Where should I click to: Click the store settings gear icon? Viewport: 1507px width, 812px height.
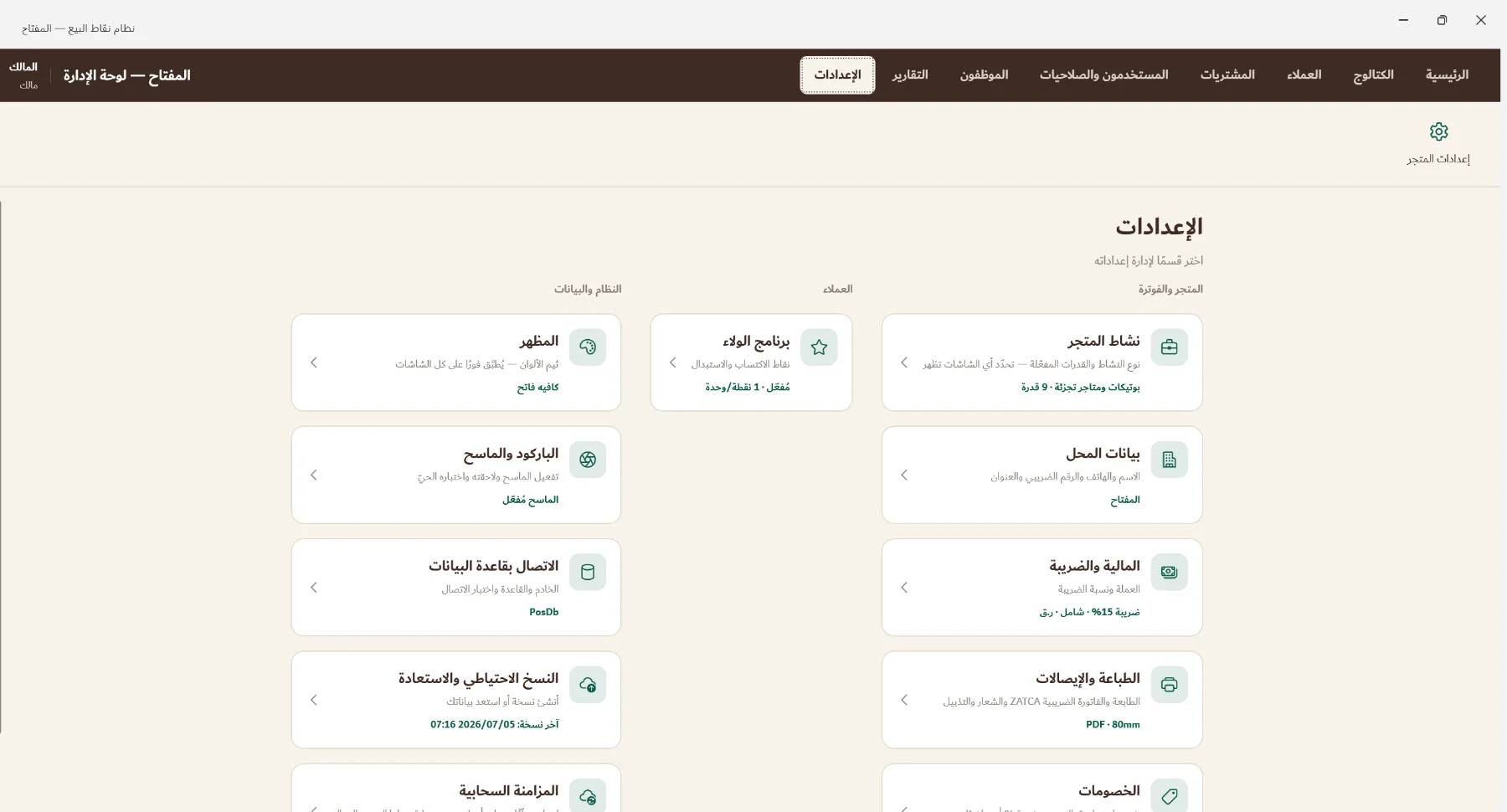tap(1438, 131)
